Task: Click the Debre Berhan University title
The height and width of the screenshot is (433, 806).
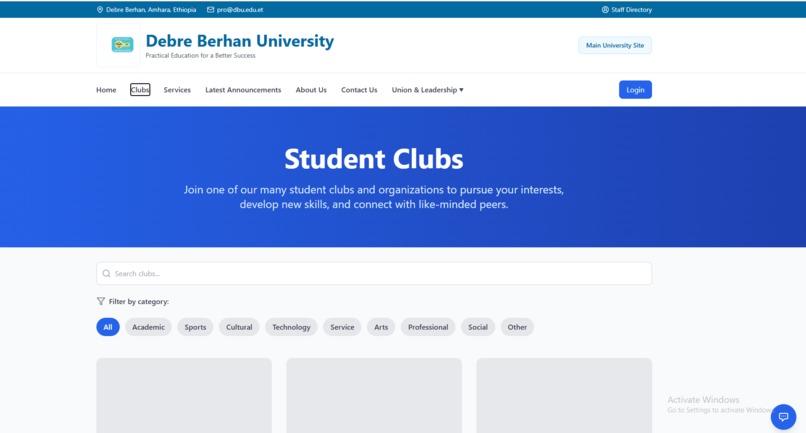Action: 240,41
